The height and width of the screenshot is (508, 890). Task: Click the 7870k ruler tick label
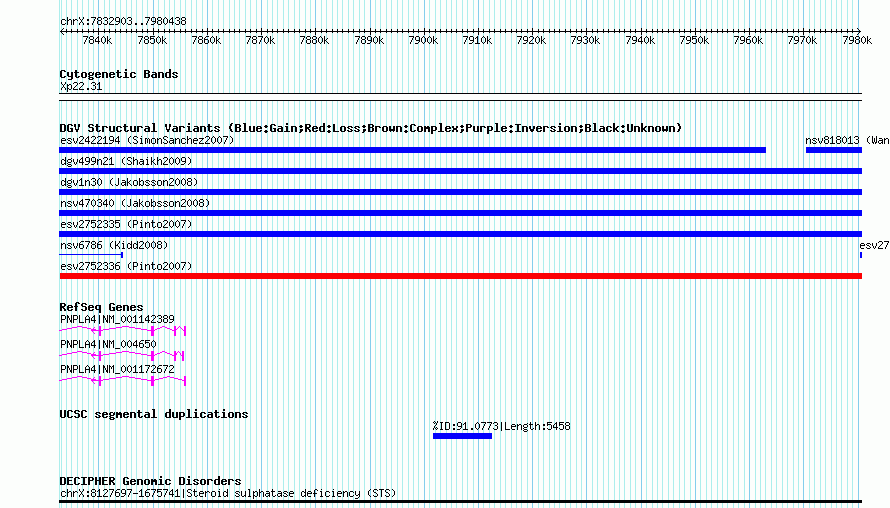pyautogui.click(x=260, y=40)
